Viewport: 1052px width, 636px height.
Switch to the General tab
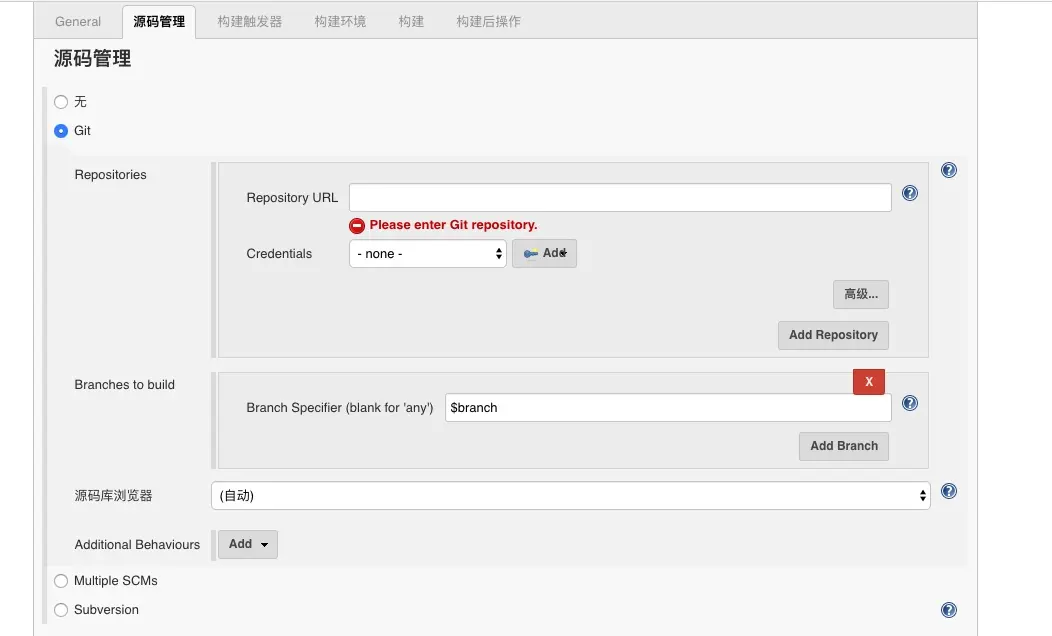[78, 21]
